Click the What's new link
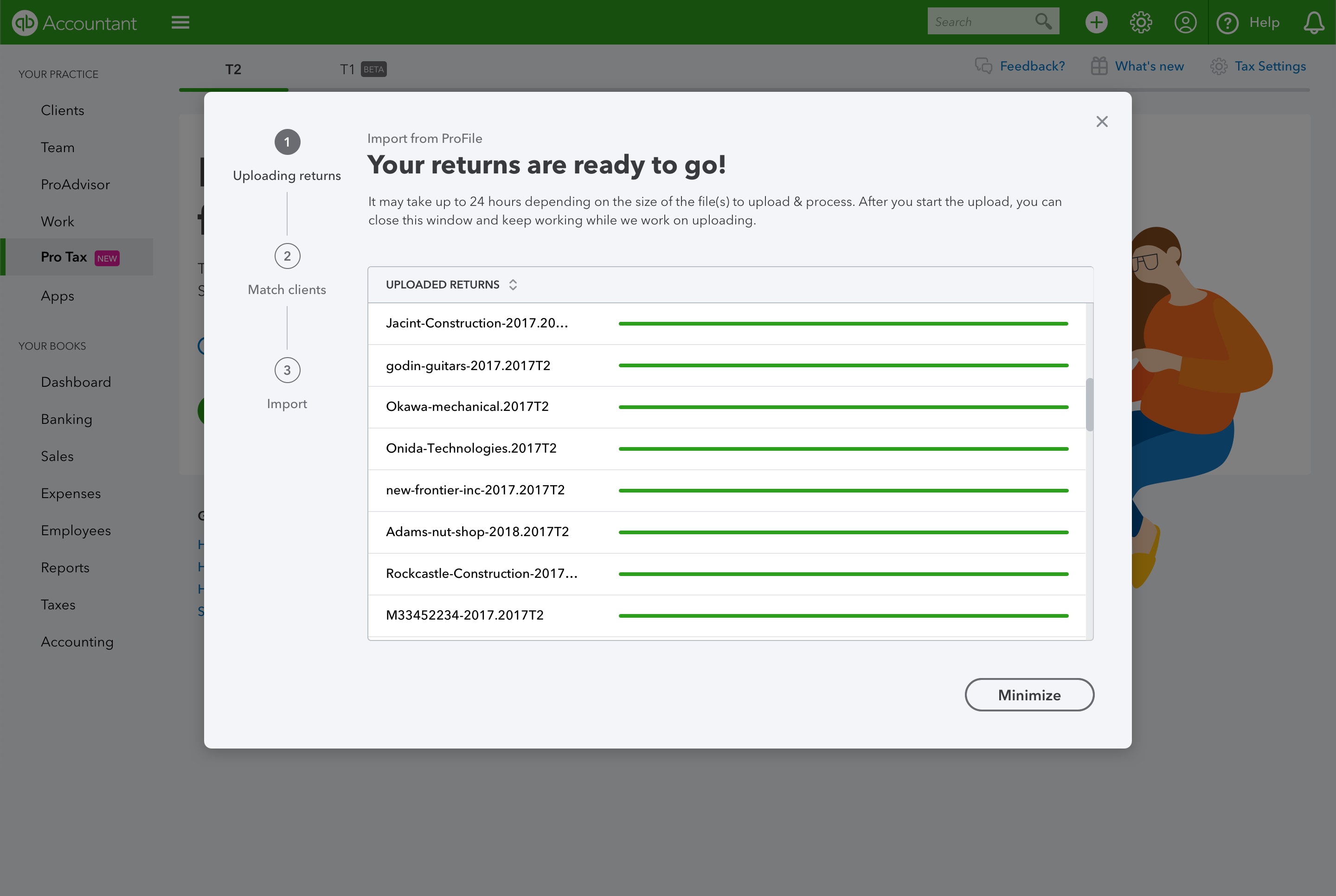 point(1149,66)
